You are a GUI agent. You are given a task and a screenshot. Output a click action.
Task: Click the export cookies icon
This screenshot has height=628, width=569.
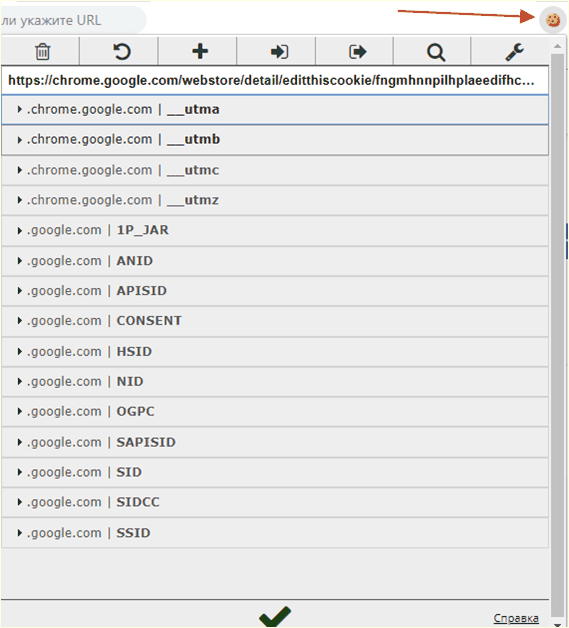point(358,52)
